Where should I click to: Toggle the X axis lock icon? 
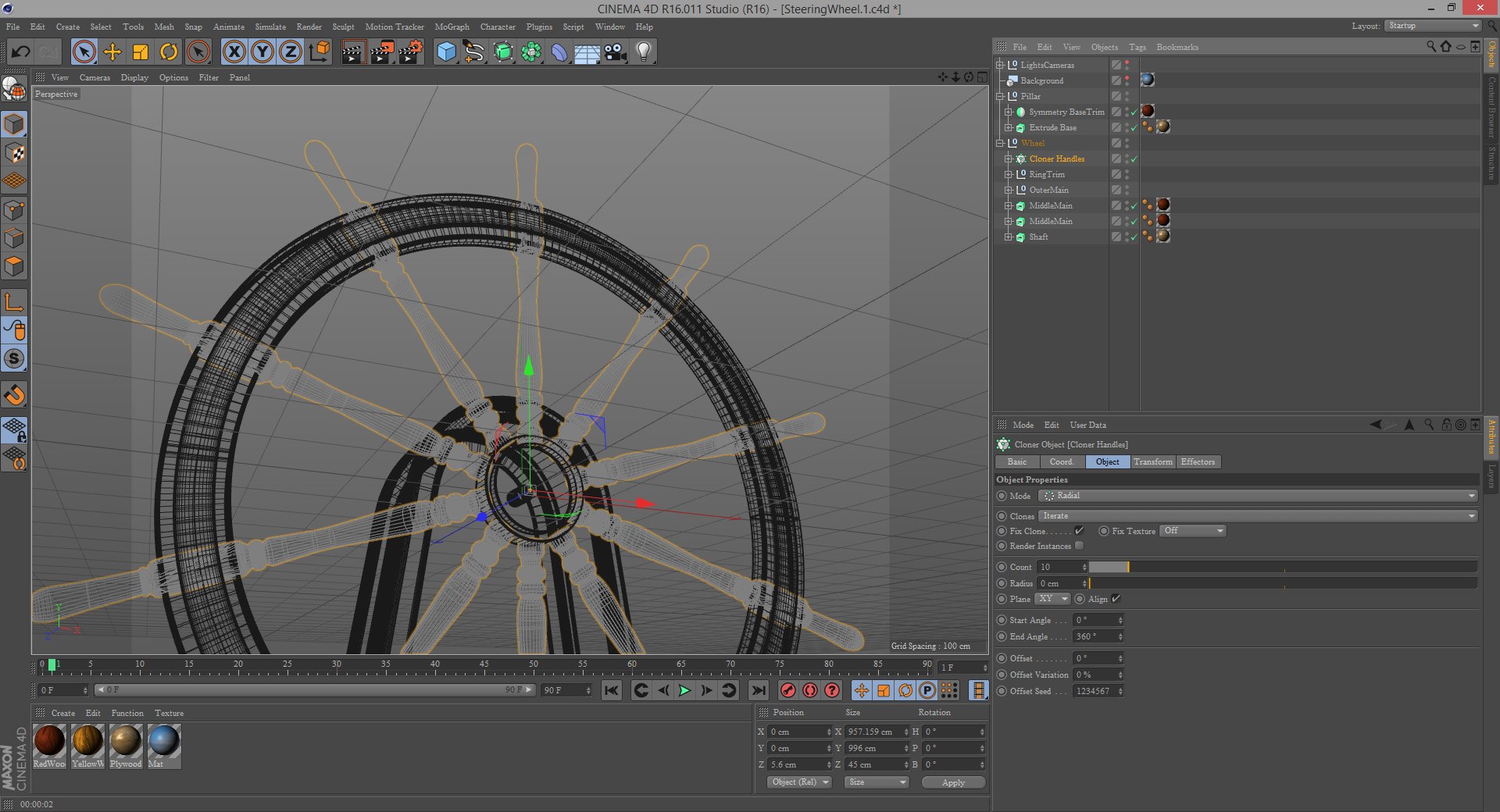234,52
